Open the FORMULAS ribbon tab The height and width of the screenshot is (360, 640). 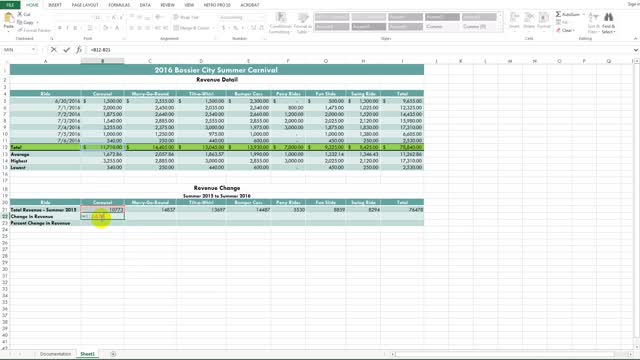[x=119, y=5]
